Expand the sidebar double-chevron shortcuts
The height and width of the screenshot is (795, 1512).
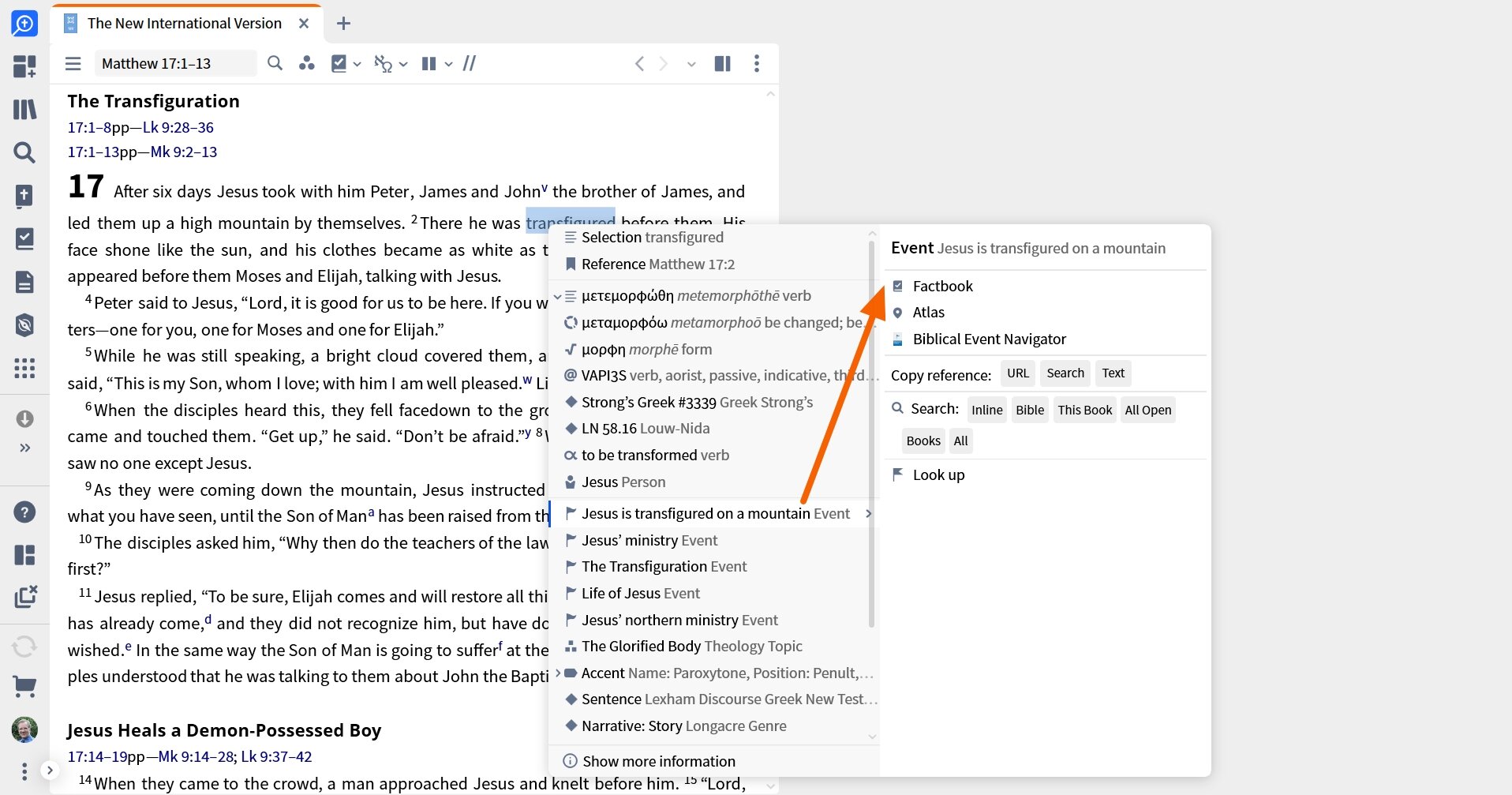pos(24,448)
